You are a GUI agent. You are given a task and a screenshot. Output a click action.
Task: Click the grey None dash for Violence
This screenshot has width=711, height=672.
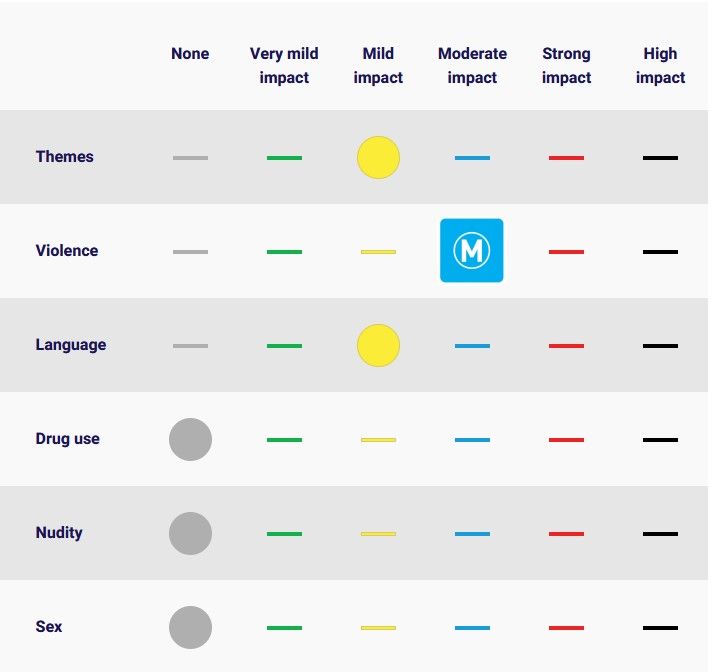point(190,252)
